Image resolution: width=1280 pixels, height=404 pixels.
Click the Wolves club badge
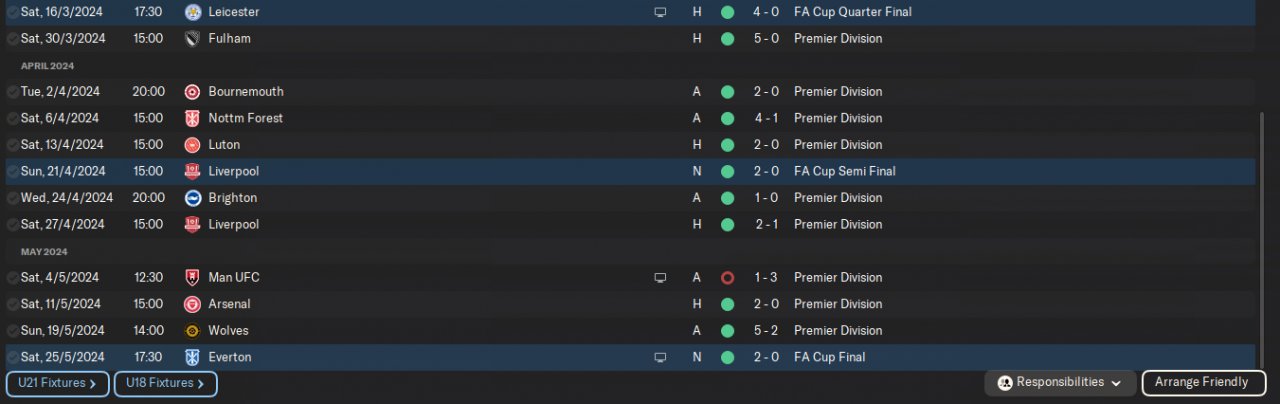point(193,331)
